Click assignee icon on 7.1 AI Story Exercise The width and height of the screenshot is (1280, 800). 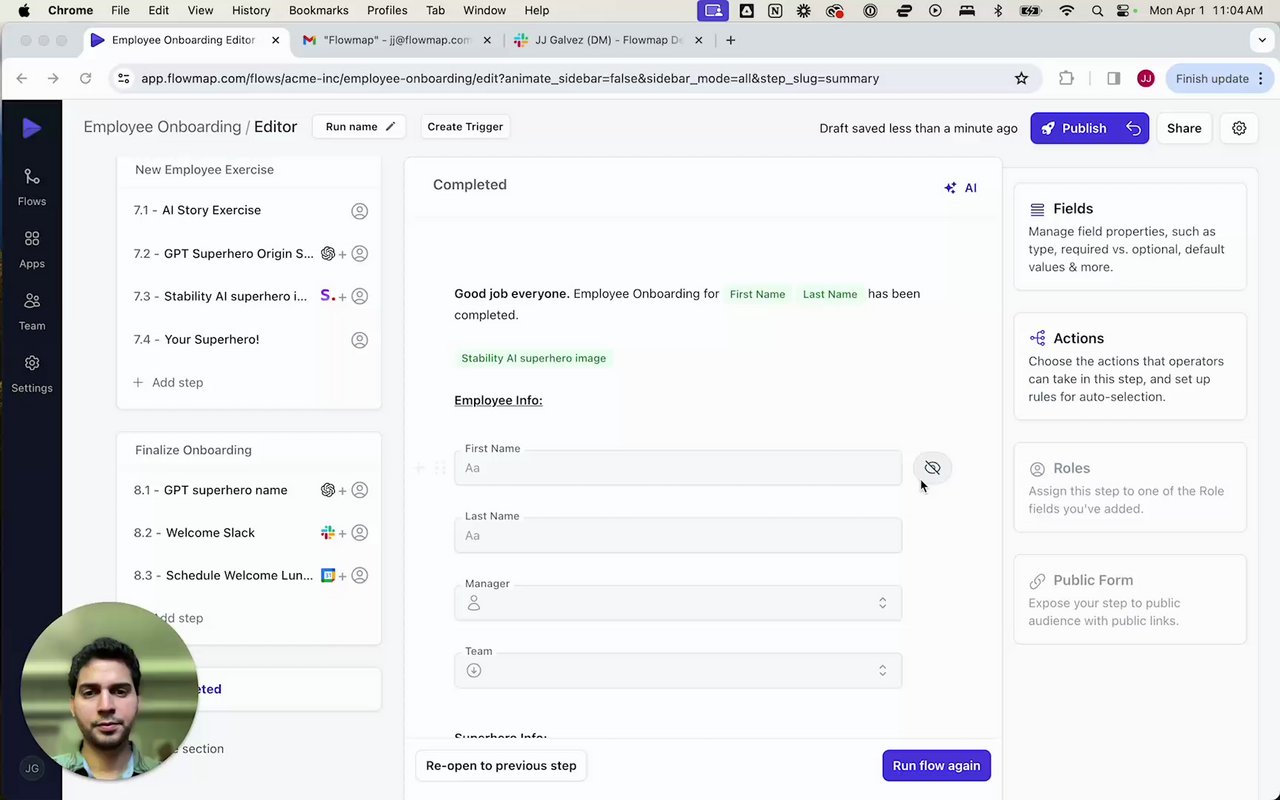[359, 211]
